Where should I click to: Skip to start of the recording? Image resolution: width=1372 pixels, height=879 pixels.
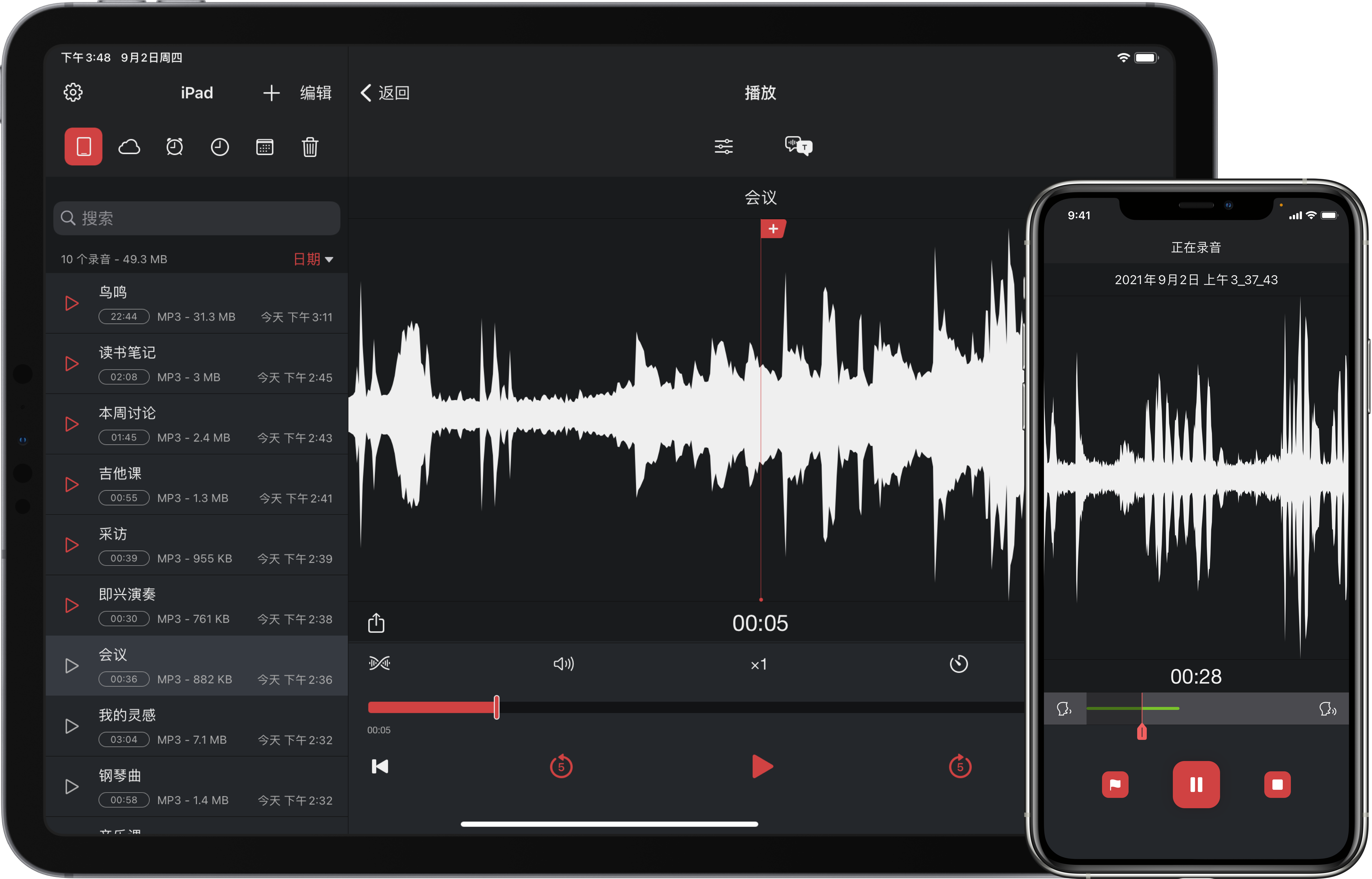pos(380,767)
